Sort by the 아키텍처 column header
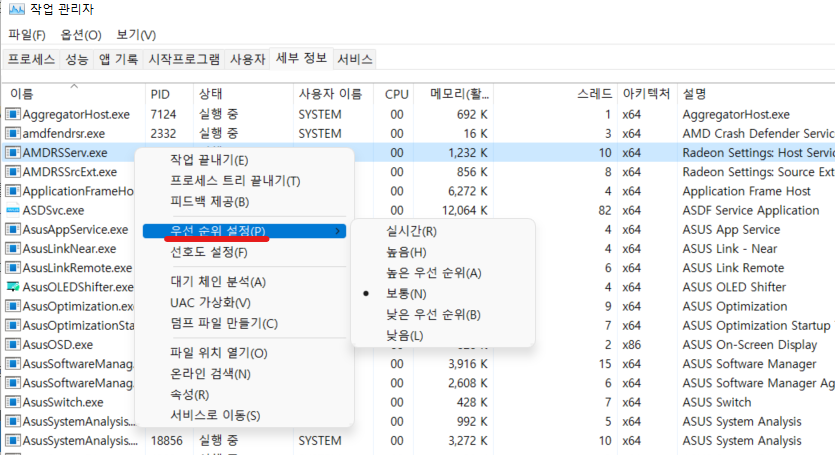The image size is (835, 455). pyautogui.click(x=647, y=94)
